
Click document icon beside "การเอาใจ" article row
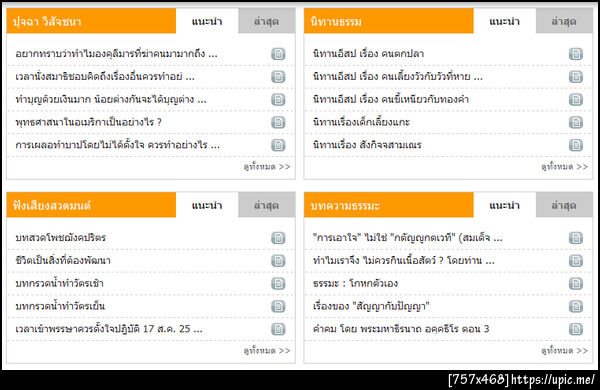tap(576, 238)
